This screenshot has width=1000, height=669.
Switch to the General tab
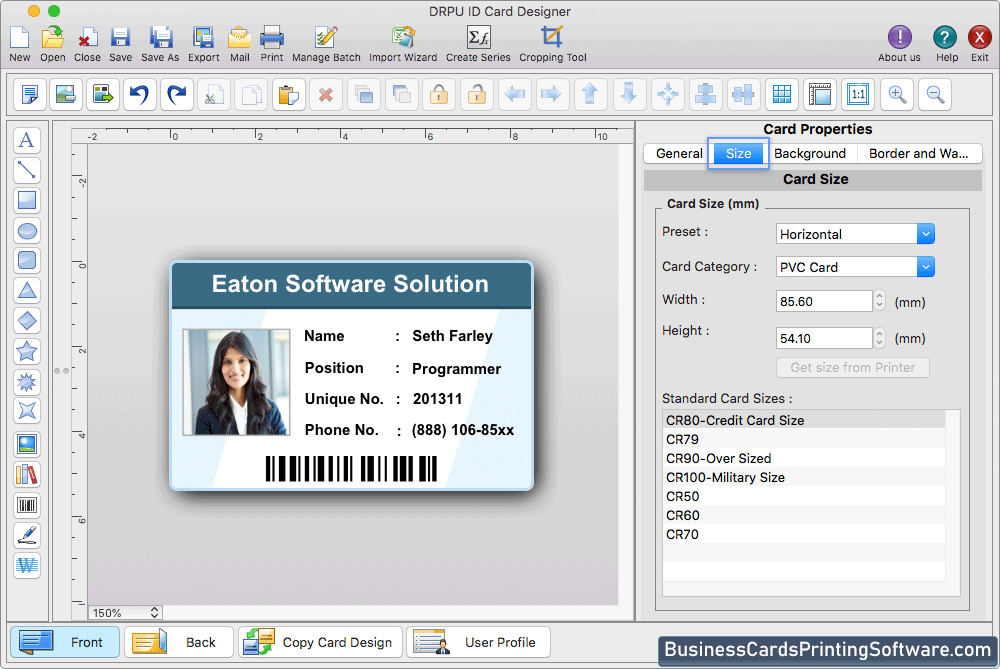click(x=679, y=154)
